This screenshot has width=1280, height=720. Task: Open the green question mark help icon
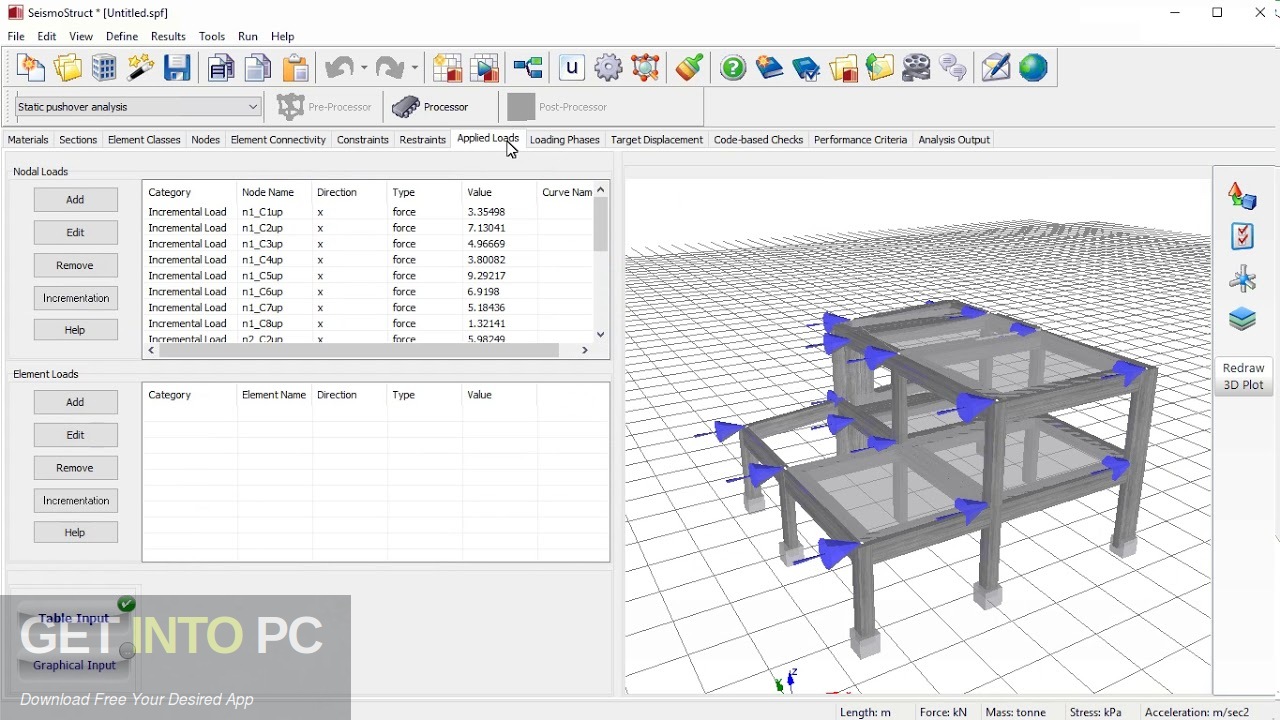click(733, 68)
